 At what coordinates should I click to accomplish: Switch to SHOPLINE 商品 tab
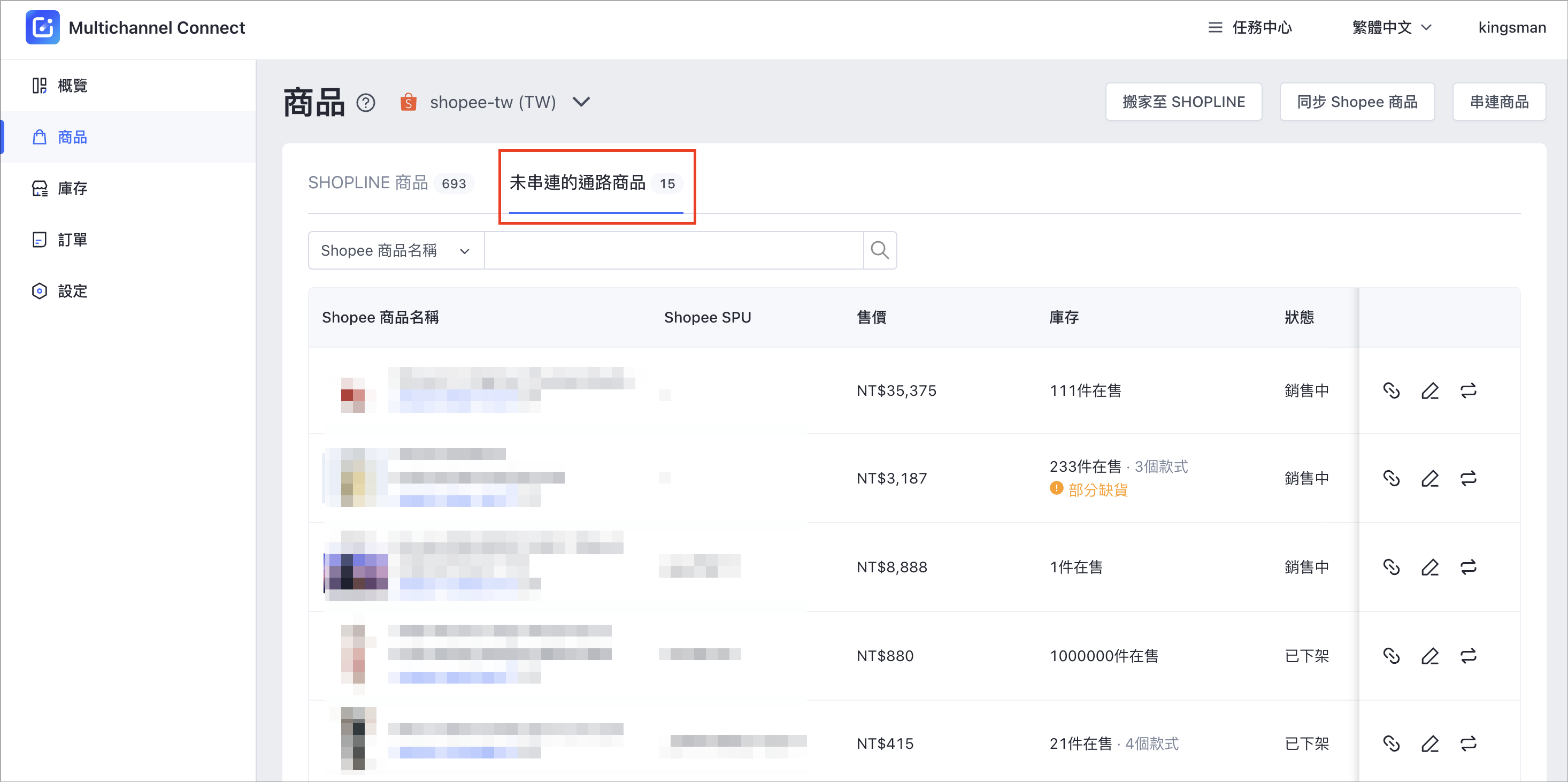390,183
